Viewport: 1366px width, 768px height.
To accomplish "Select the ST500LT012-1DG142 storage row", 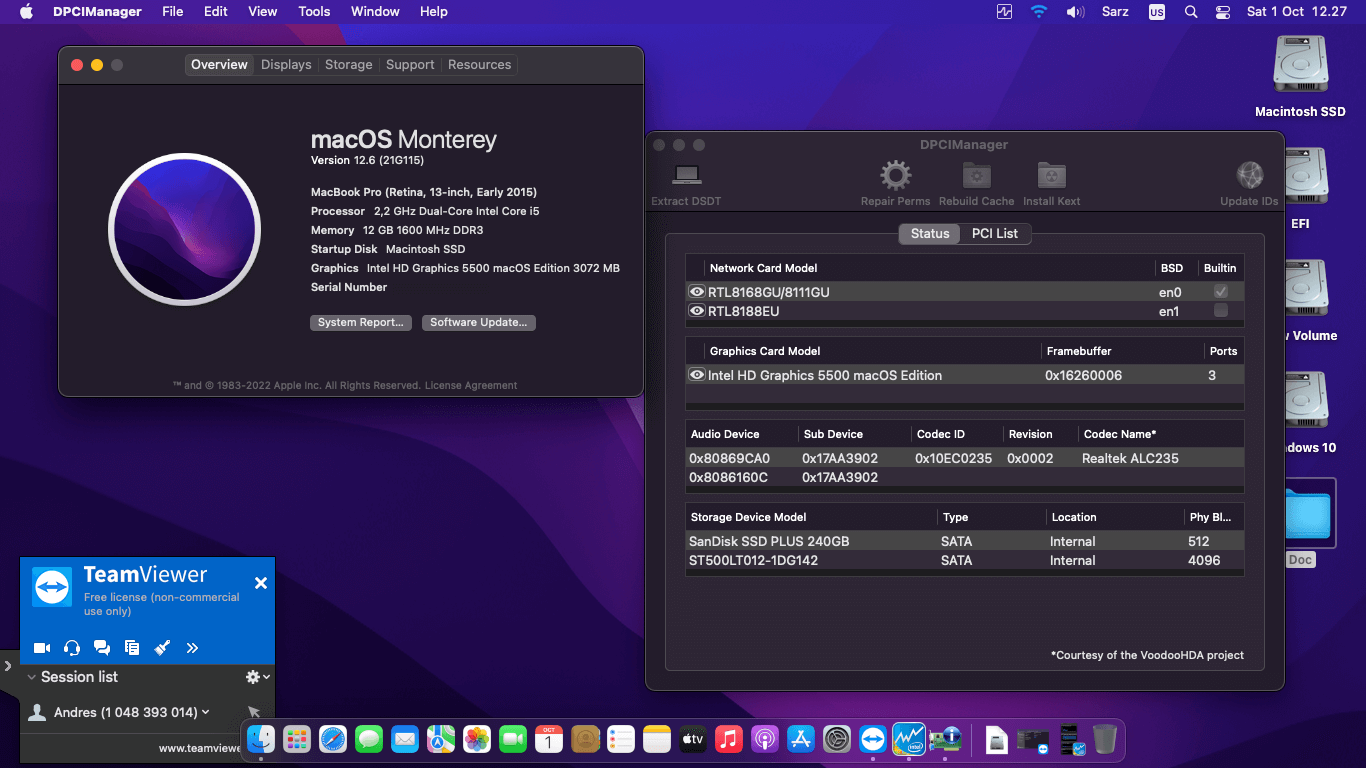I will (x=965, y=560).
